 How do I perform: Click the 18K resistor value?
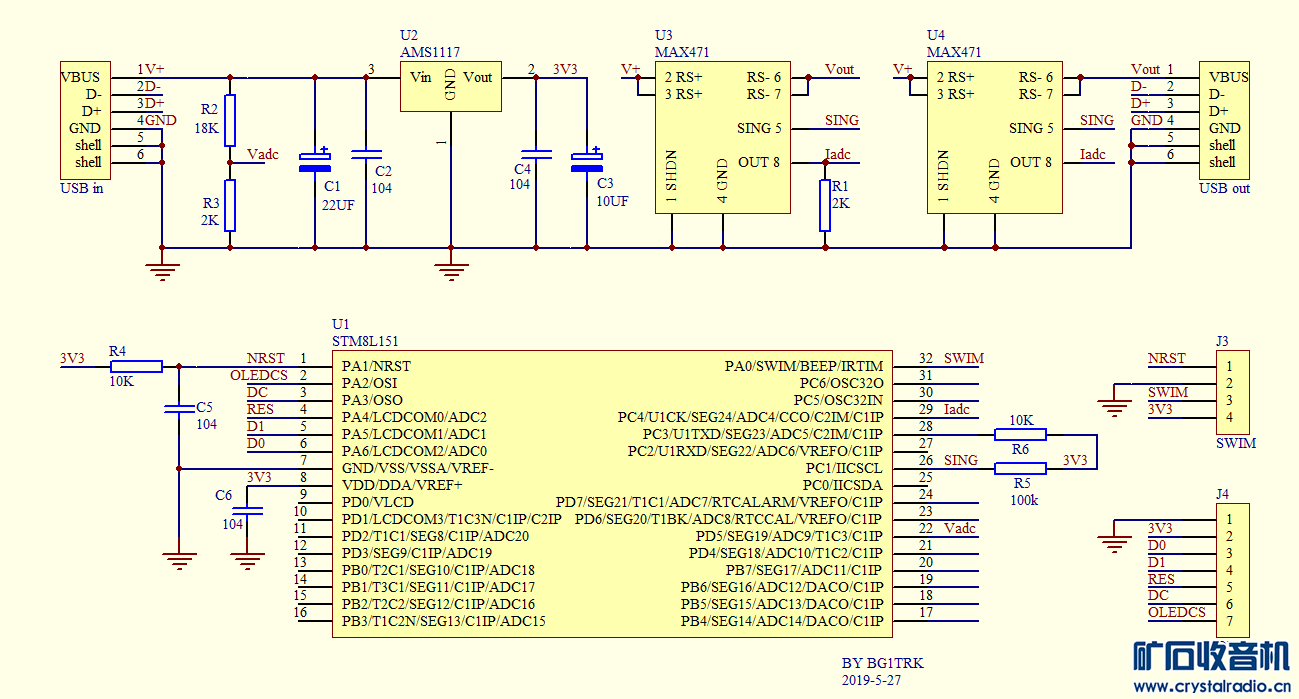207,128
